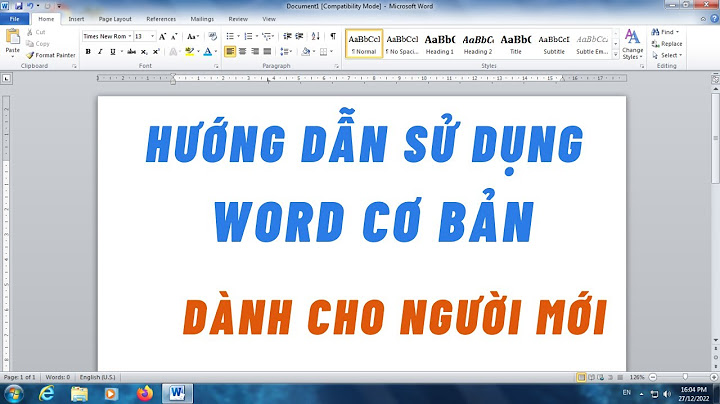720x404 pixels.
Task: Open the Clipboard pane launcher
Action: point(74,67)
